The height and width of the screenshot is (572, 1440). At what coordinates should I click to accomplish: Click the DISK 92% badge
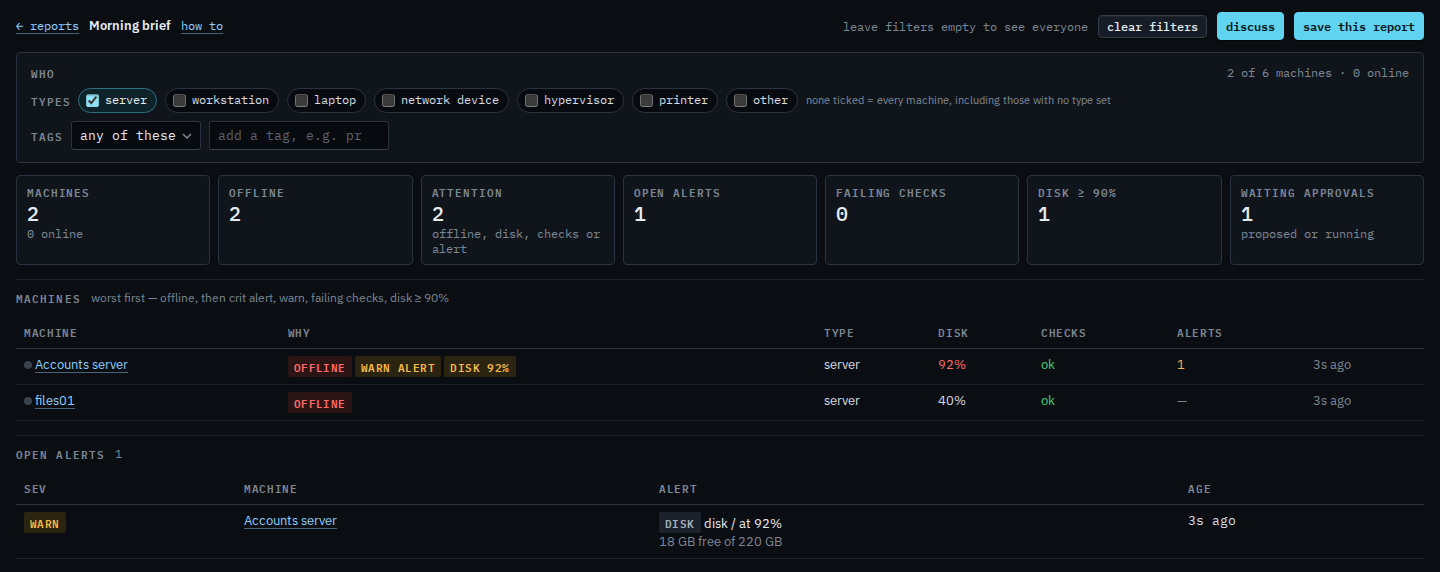coord(480,368)
